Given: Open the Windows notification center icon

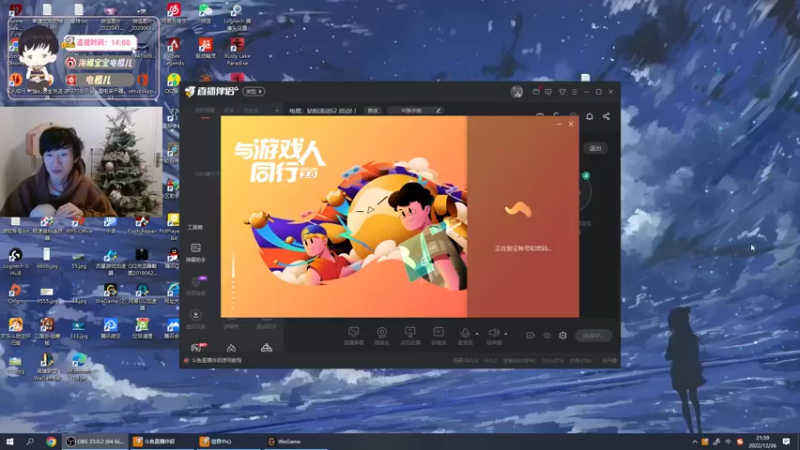Looking at the screenshot, I should [x=786, y=442].
